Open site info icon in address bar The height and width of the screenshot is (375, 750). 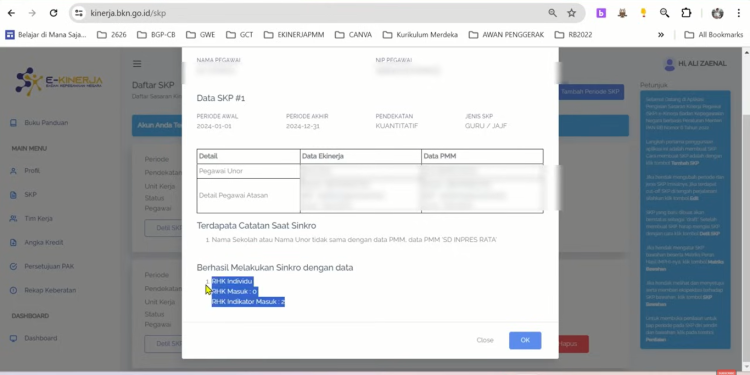click(79, 13)
